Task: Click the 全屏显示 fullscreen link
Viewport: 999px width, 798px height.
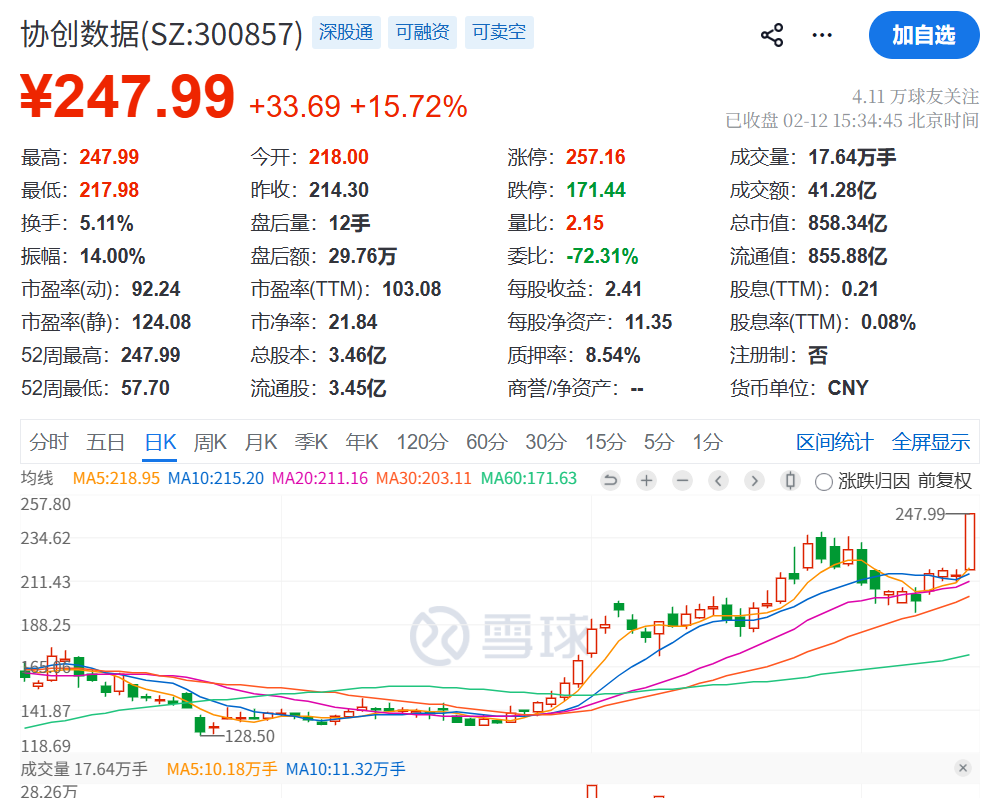Action: point(930,442)
